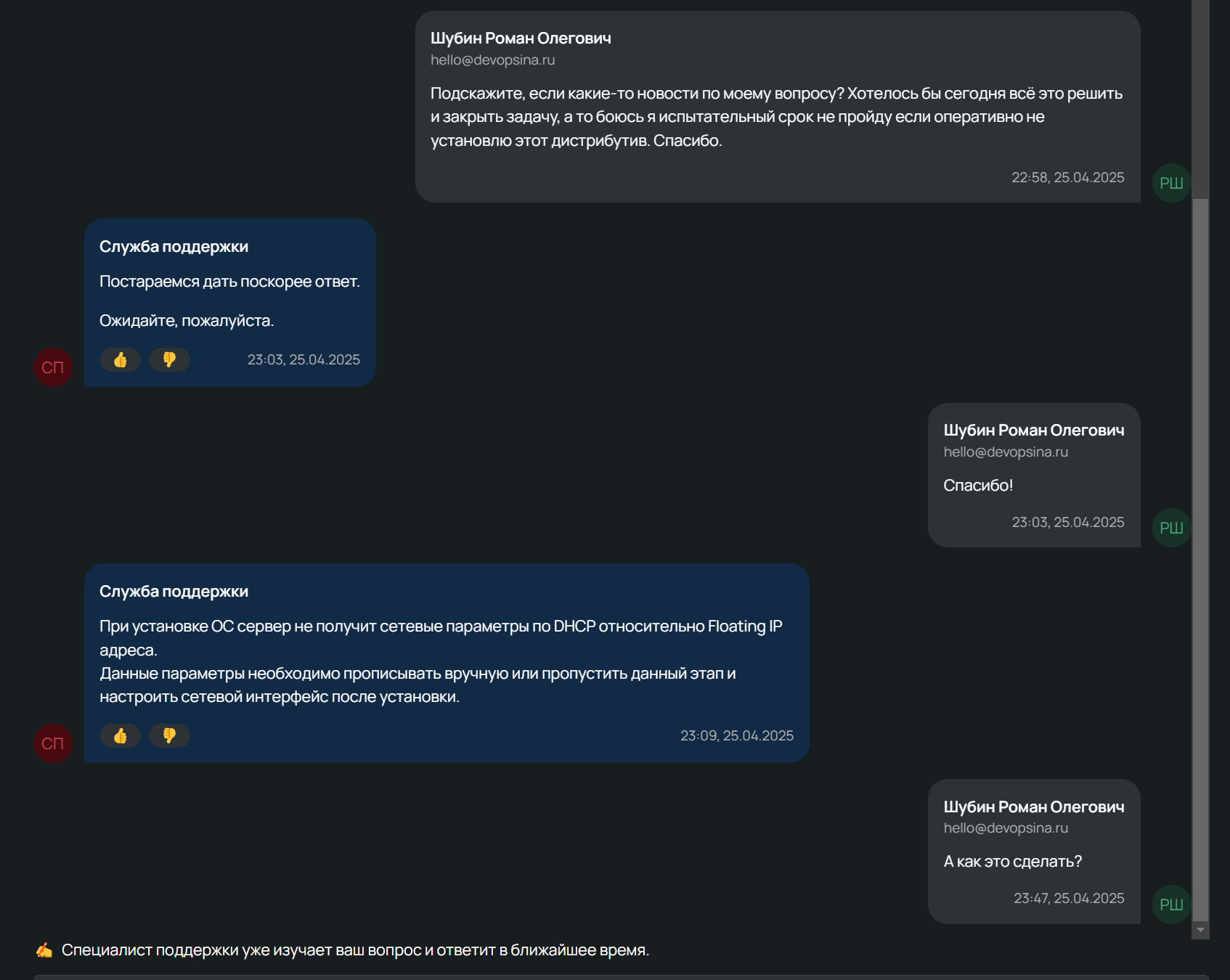This screenshot has width=1230, height=980.
Task: Click the email address above "Спасибо!"
Action: (x=1006, y=452)
